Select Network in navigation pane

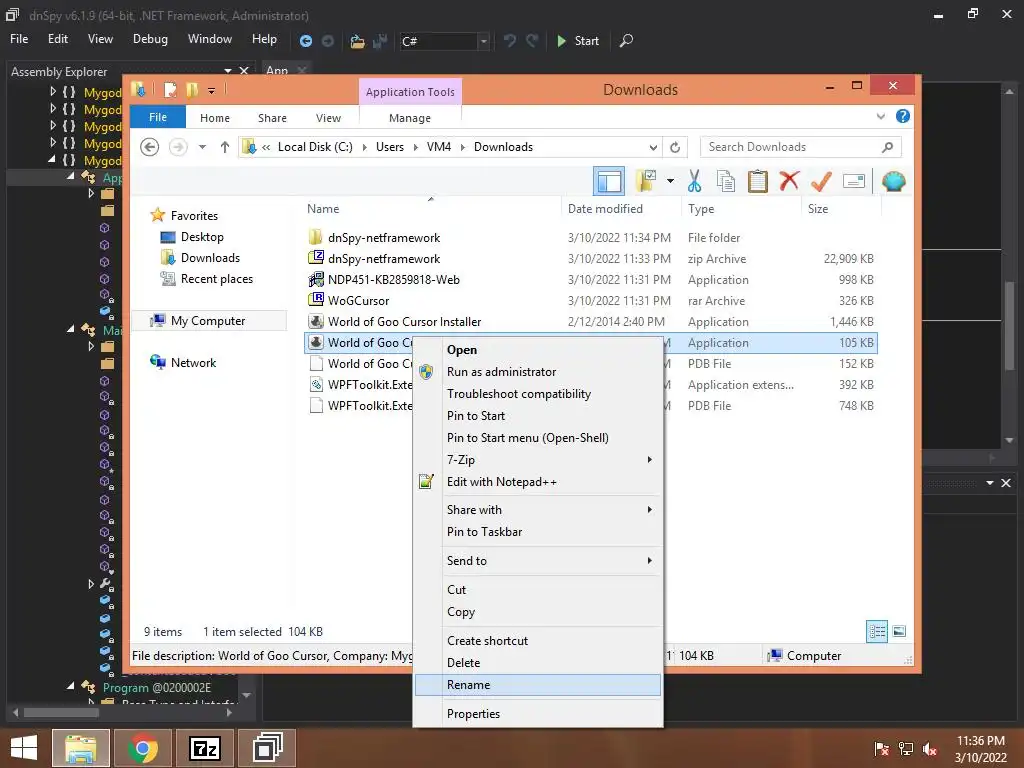click(x=193, y=362)
